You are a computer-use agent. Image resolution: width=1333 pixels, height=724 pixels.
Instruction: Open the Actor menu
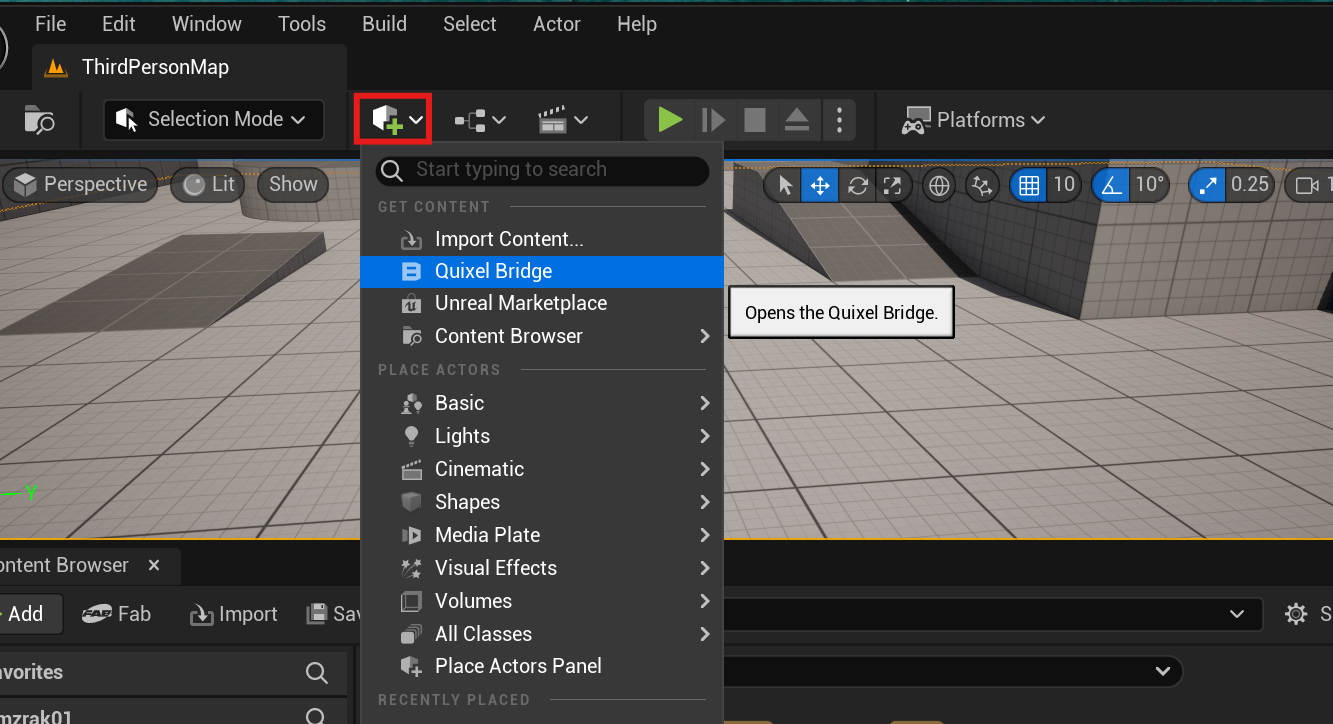tap(557, 24)
